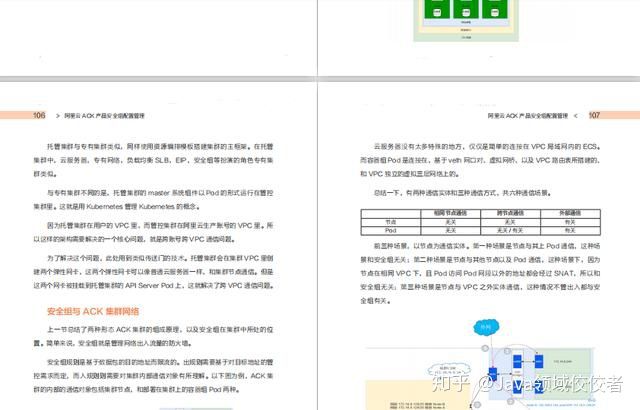Click the paragraph starting 与专有集群不同的是
The width and height of the screenshot is (640, 410).
[153, 199]
